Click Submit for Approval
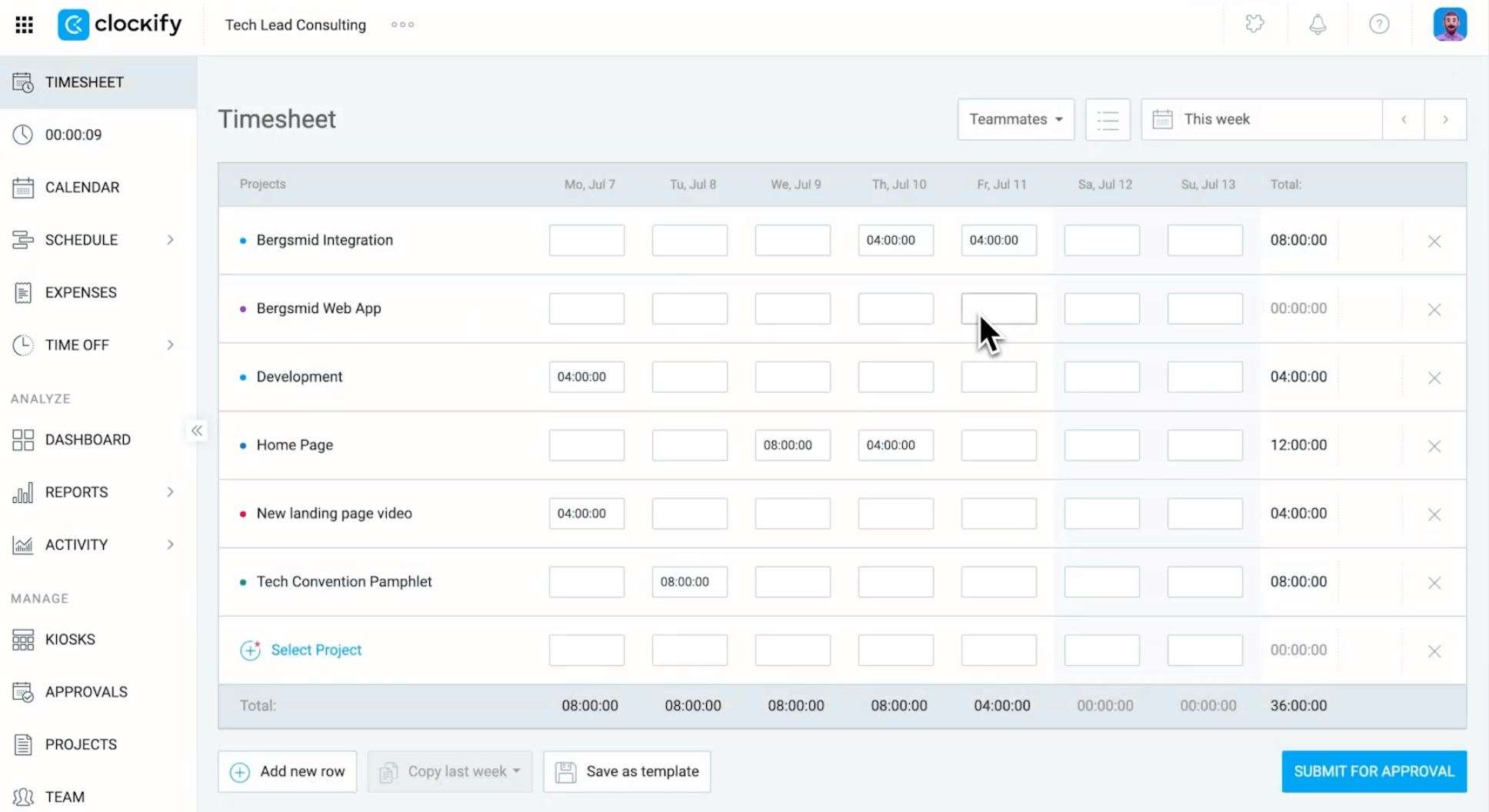Image resolution: width=1489 pixels, height=812 pixels. pyautogui.click(x=1374, y=771)
